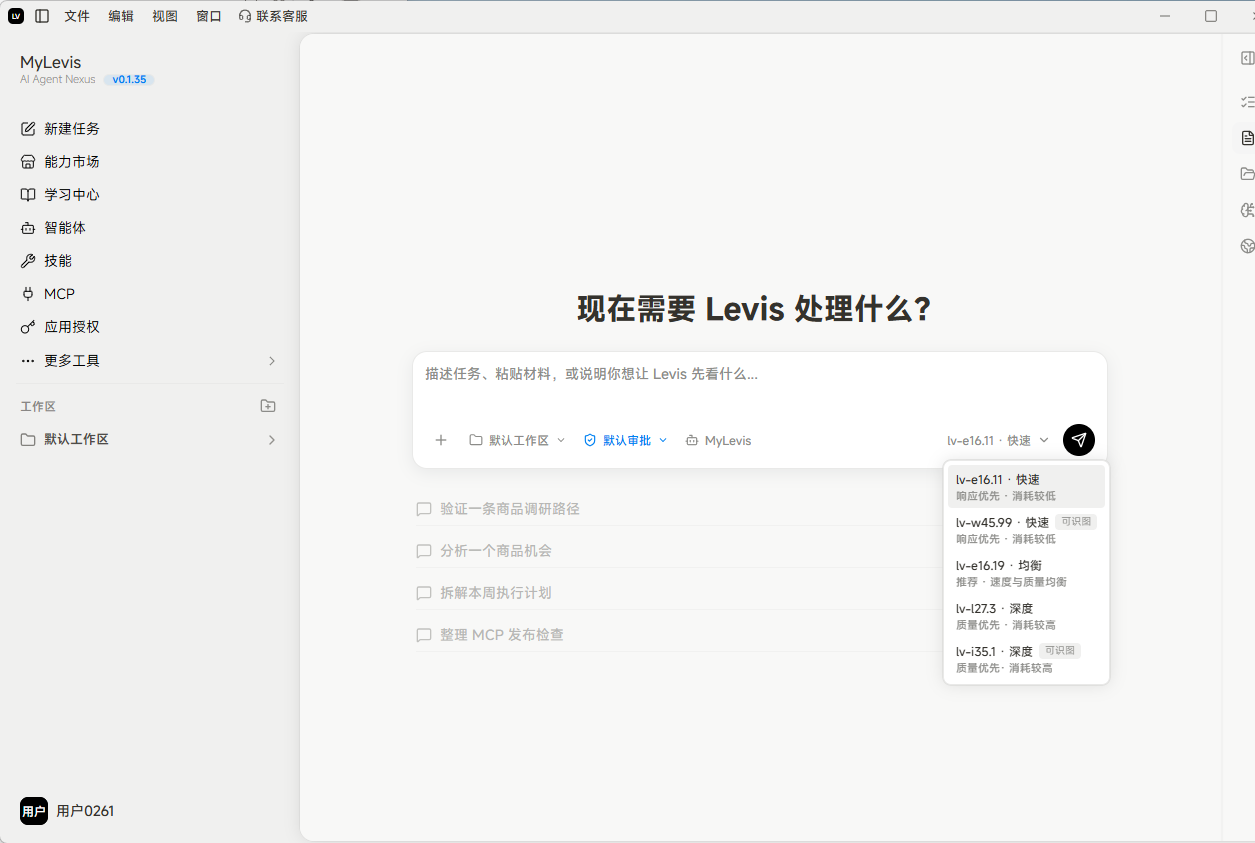Open the 窗口 menu
1255x843 pixels.
click(209, 16)
